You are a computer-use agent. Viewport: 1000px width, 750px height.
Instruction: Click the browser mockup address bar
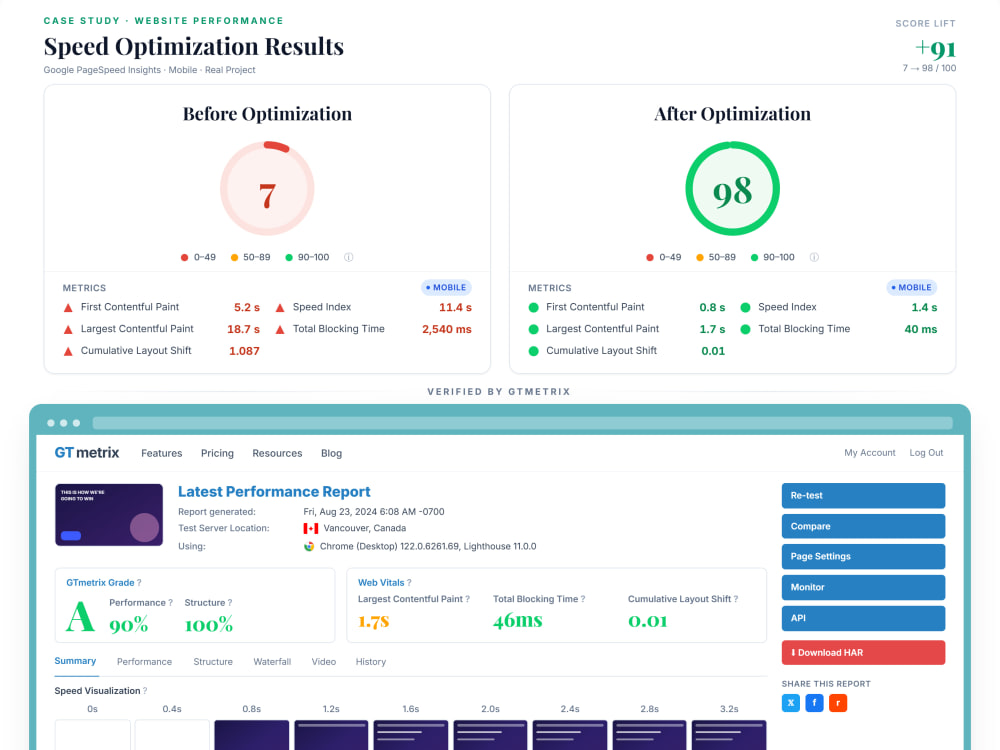click(522, 423)
